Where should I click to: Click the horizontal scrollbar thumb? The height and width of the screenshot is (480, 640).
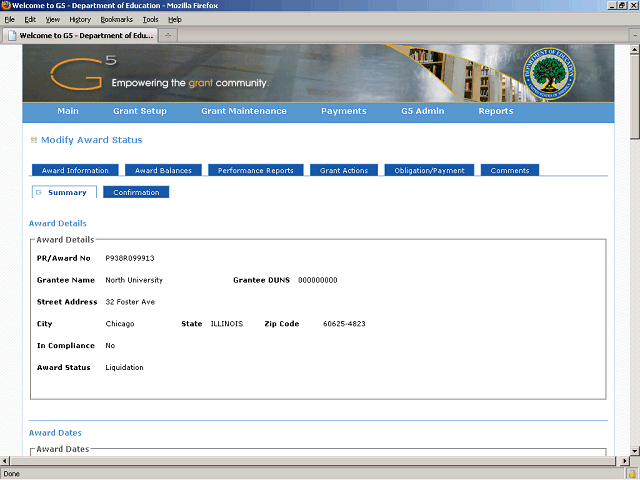point(313,461)
